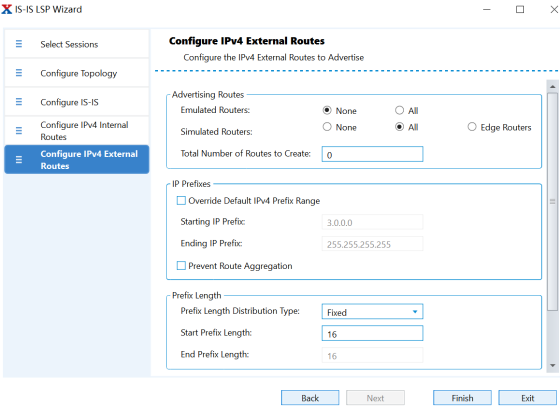Enable Override Default IPv4 Prefix Range
The image size is (560, 408).
(181, 200)
